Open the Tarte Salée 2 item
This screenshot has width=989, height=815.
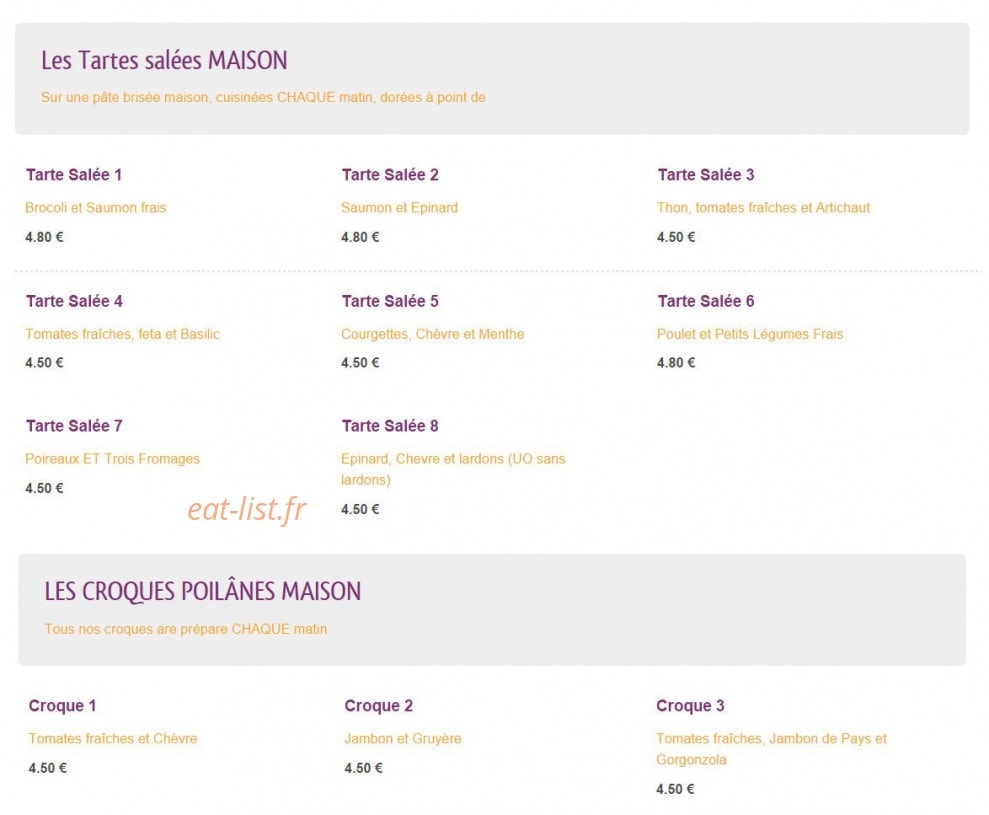point(390,175)
